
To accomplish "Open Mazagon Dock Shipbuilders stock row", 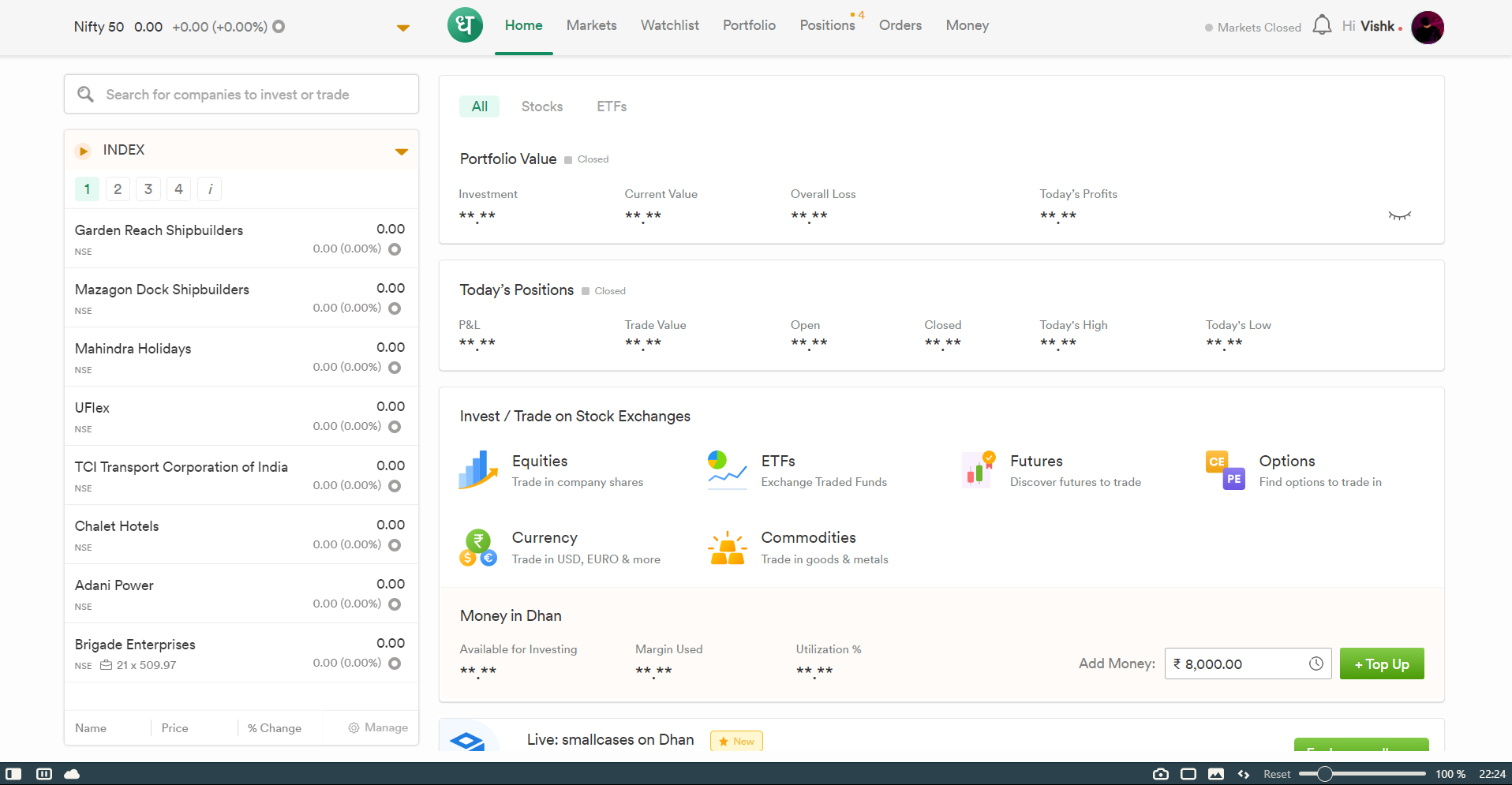I will (x=241, y=298).
